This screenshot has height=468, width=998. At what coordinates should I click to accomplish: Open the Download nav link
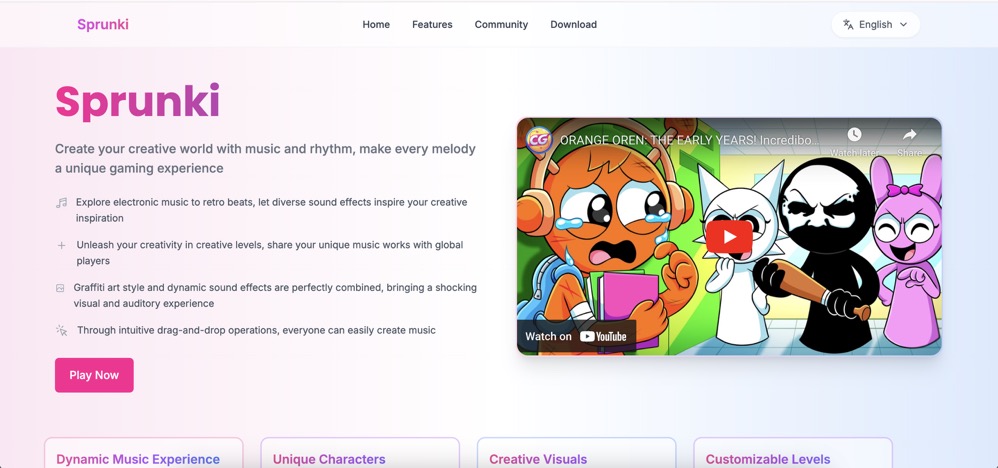(x=573, y=24)
